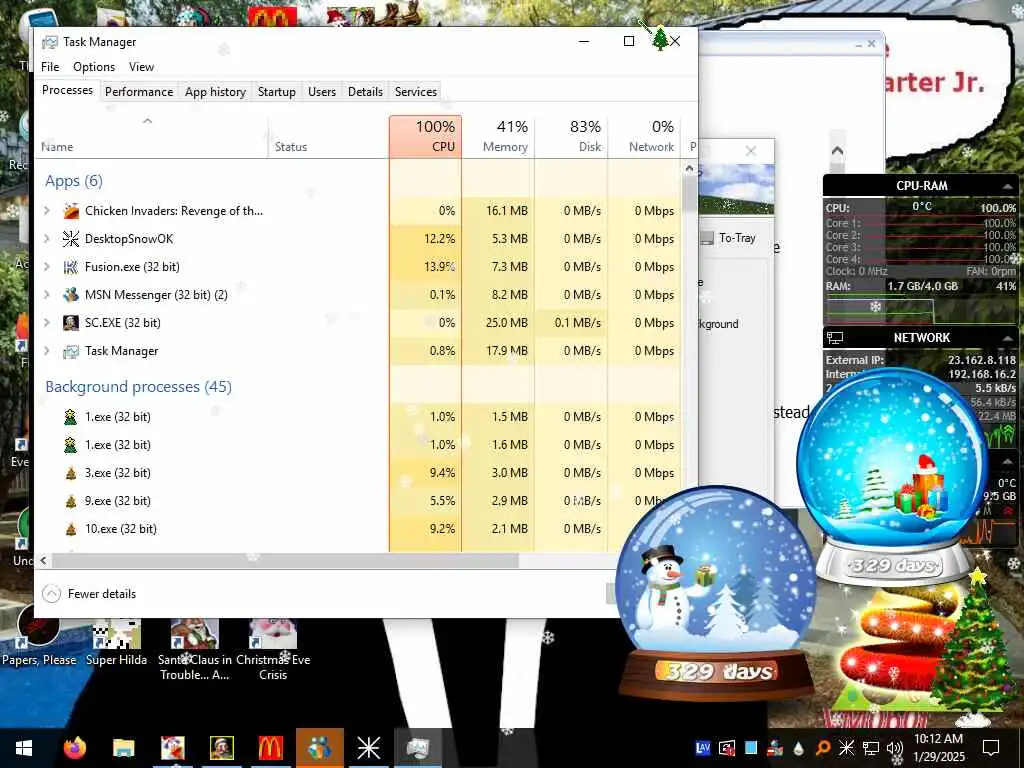Expand the DesktopSnowOK process group
1024x768 pixels.
[x=47, y=239]
